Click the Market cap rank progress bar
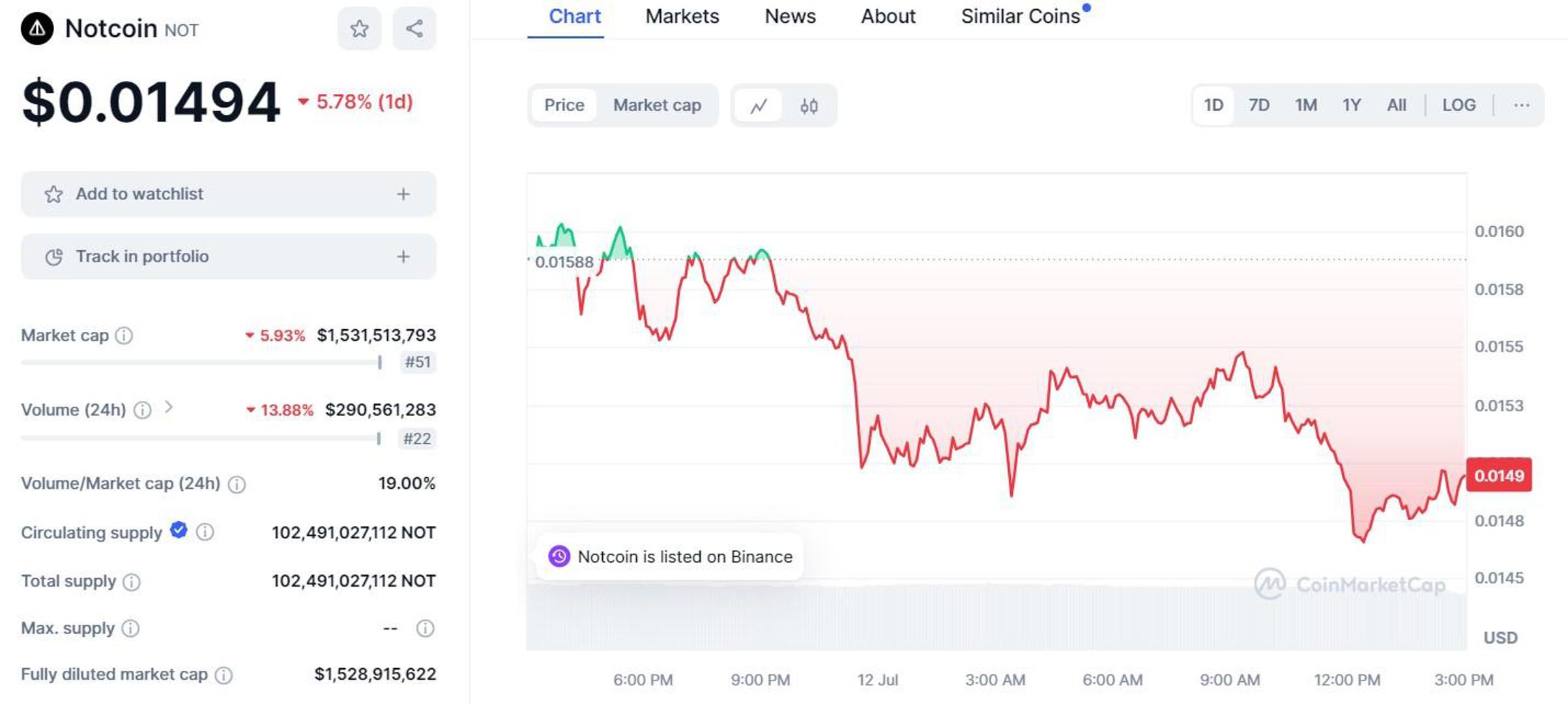This screenshot has height=704, width=1568. click(201, 362)
